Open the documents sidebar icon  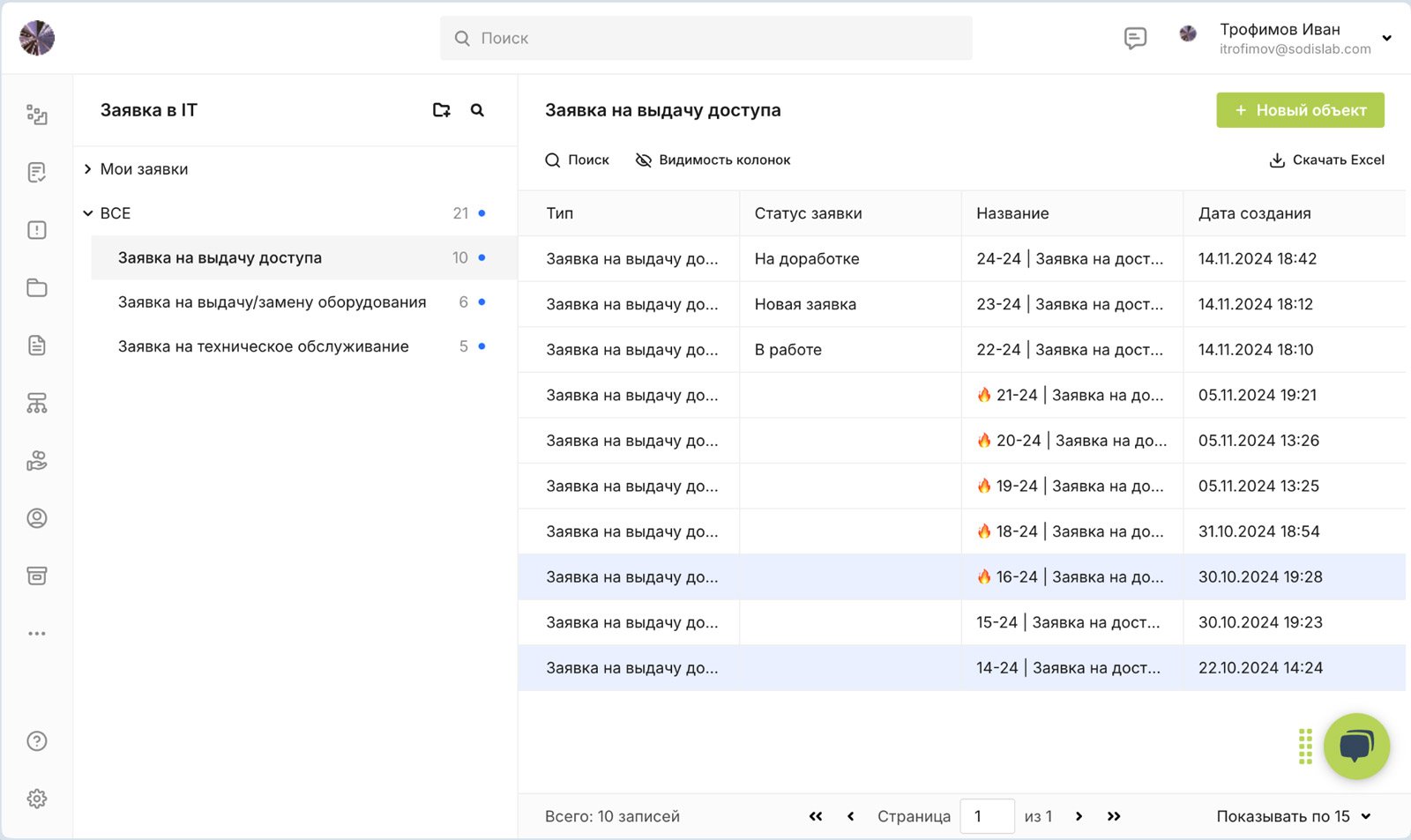pyautogui.click(x=37, y=346)
